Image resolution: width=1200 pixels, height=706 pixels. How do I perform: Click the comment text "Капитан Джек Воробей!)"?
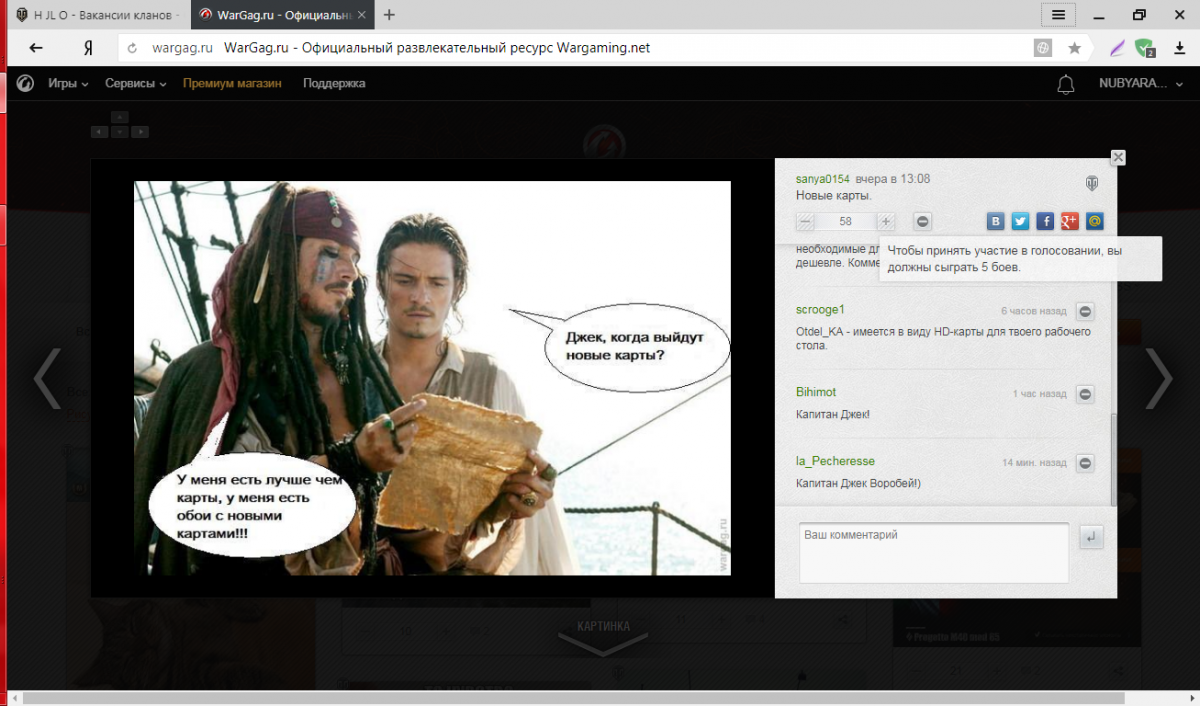point(858,484)
